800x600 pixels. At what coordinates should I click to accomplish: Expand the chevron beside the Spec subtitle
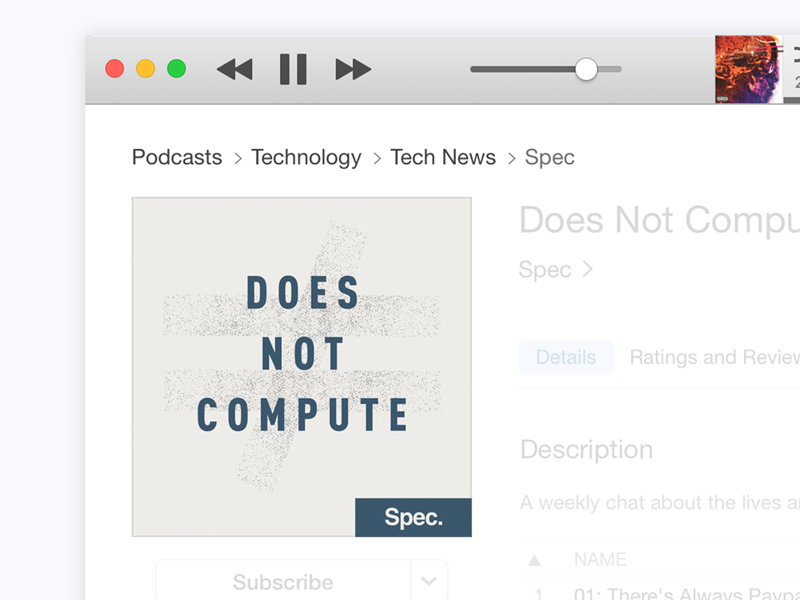point(587,269)
